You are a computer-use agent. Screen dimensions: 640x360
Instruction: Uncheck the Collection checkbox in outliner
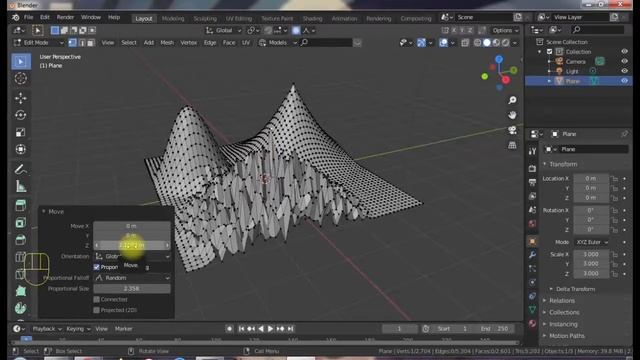[x=550, y=51]
